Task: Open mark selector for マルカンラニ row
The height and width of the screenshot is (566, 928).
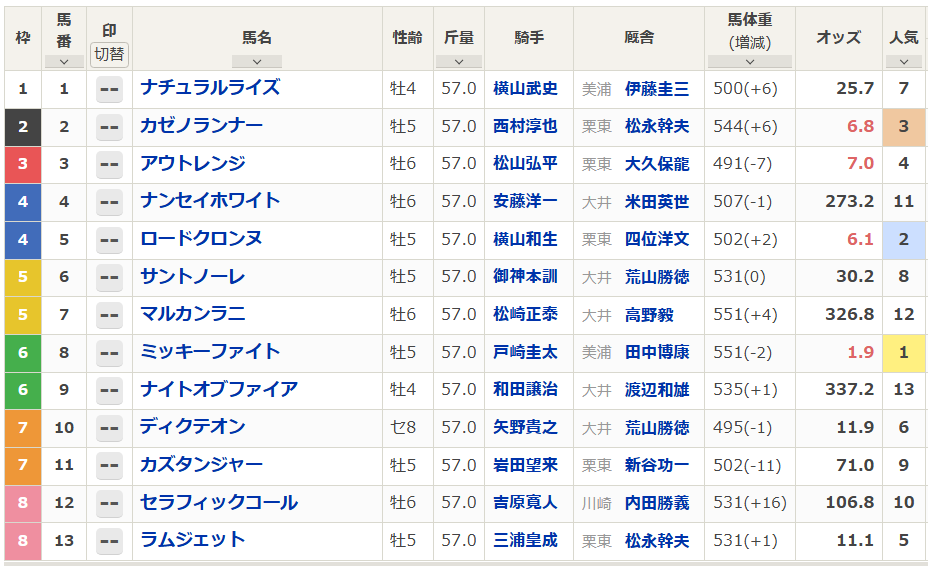Action: [109, 316]
